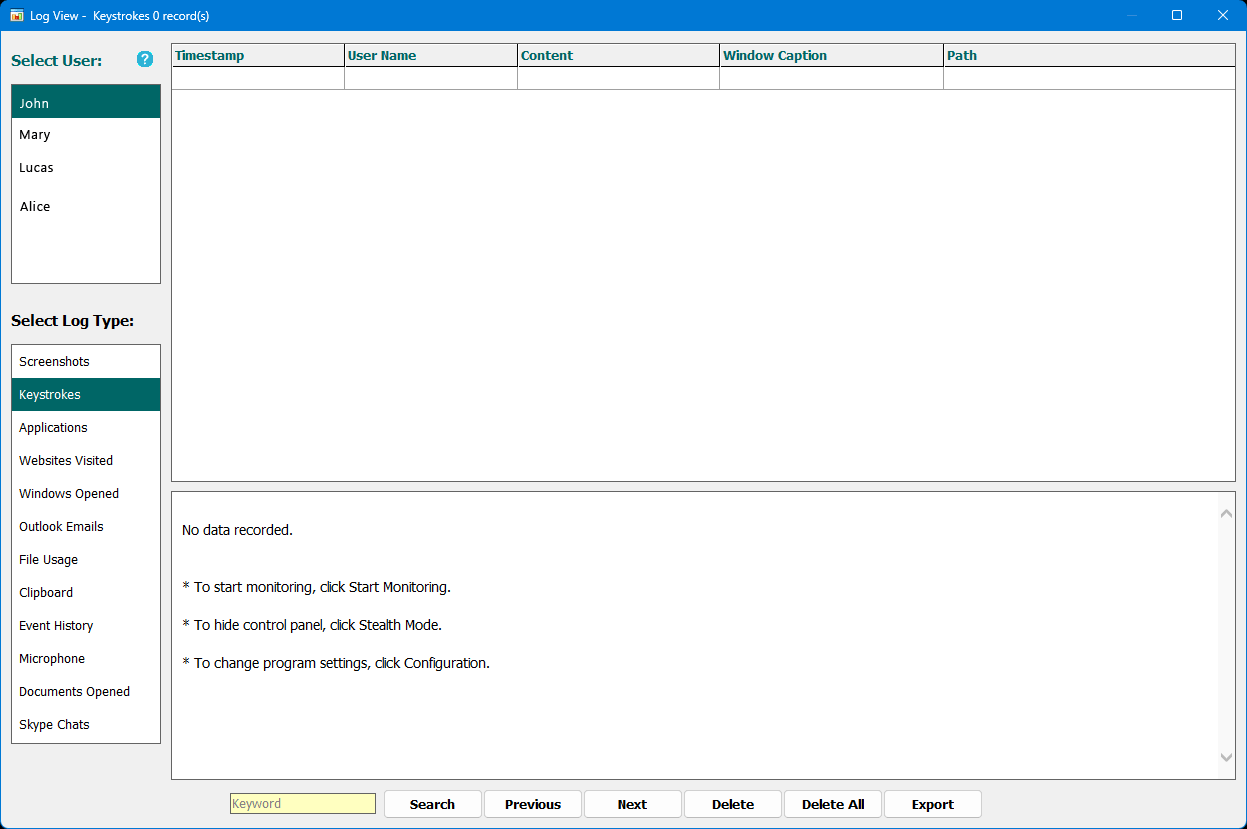Click the 'click Configuration' hint line

point(336,663)
